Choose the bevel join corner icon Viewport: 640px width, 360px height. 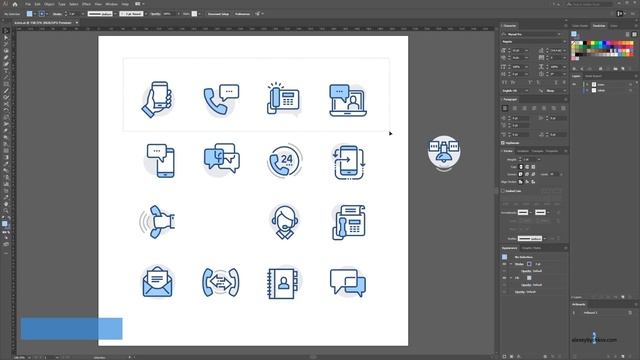(533, 174)
